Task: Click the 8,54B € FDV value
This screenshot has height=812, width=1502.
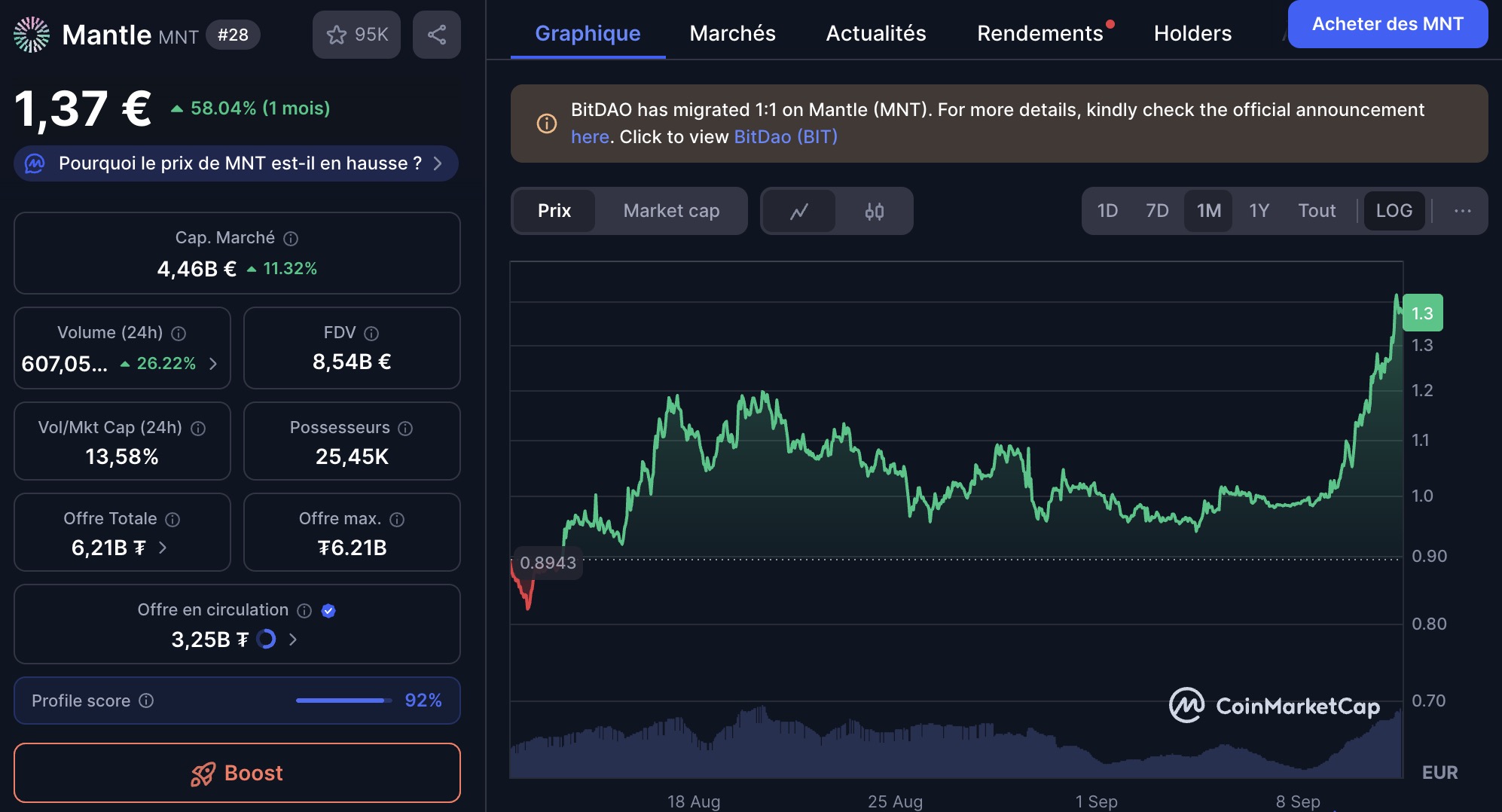Action: (352, 362)
